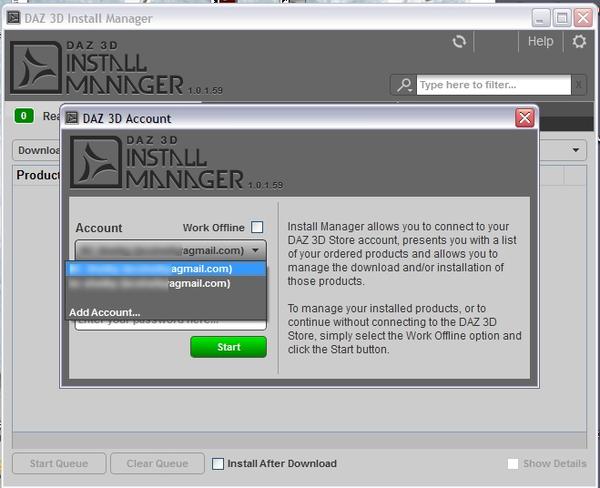Click the Clear Queue button
Image resolution: width=600 pixels, height=488 pixels.
tap(157, 464)
